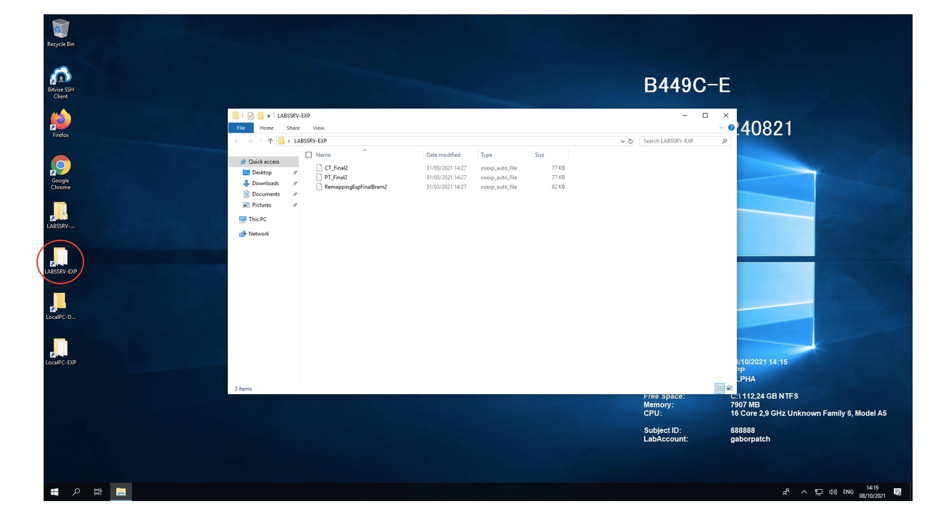Open the Recycle Bin desktop icon
The image size is (943, 525).
(x=60, y=32)
